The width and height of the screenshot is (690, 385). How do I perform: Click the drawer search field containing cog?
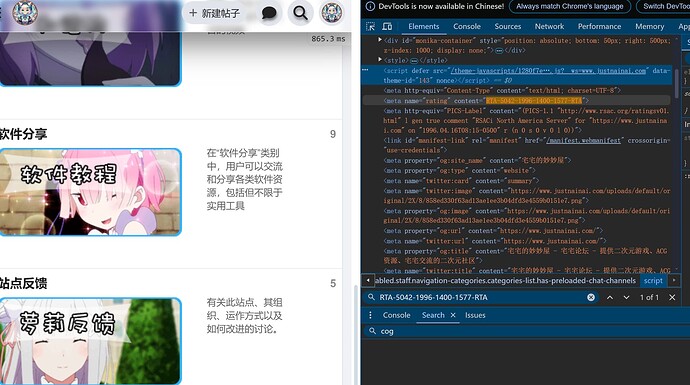click(528, 331)
